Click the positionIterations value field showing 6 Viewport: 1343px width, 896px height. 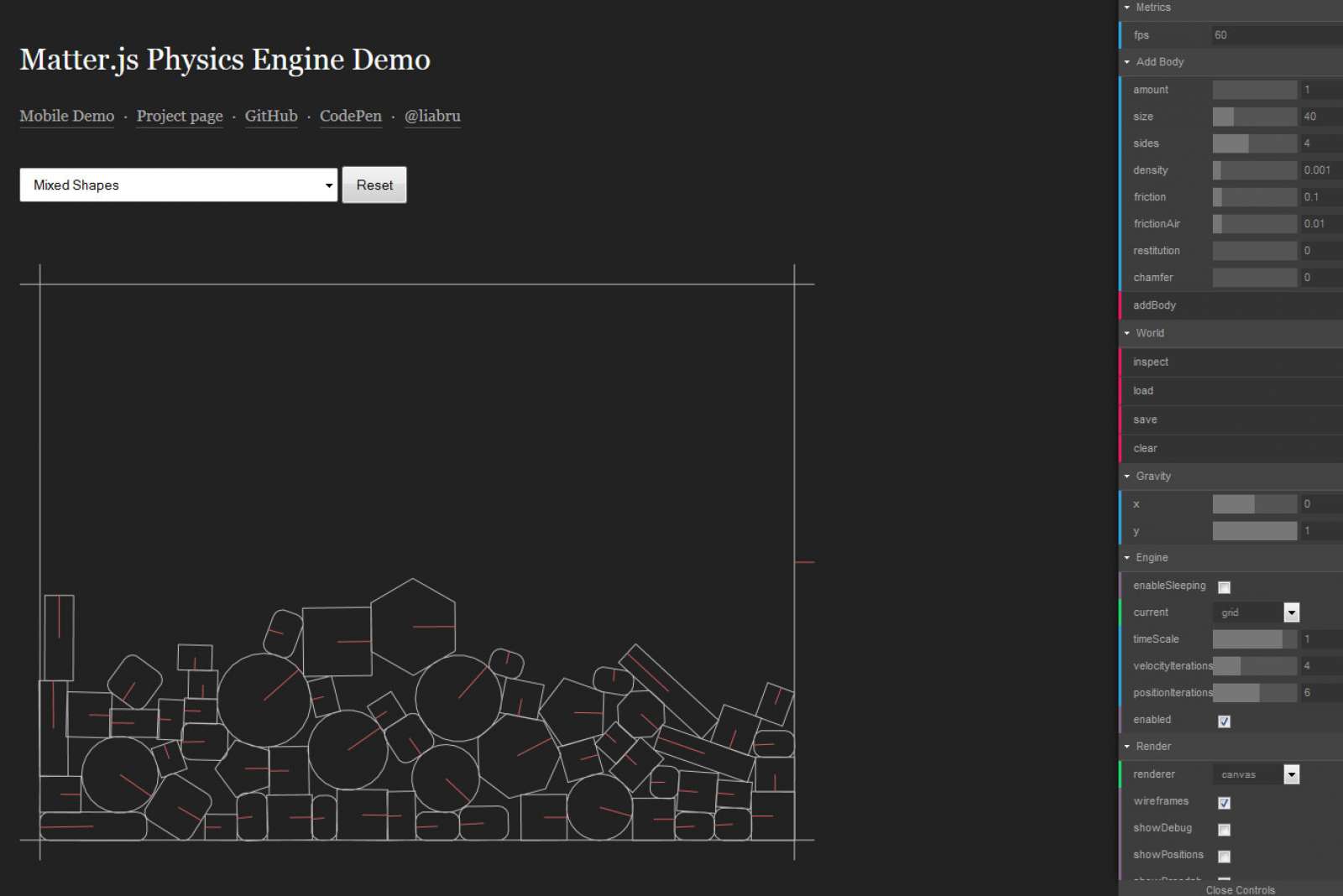[1321, 693]
